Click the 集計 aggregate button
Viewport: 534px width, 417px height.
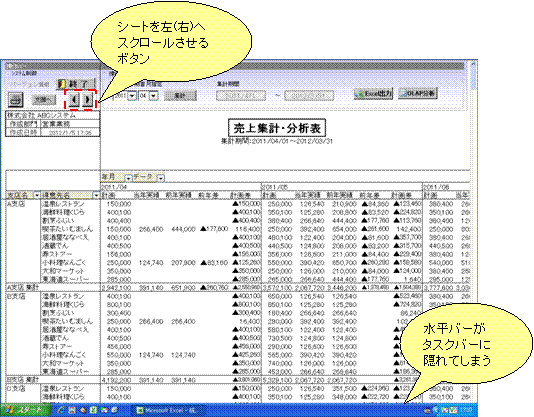pos(180,96)
